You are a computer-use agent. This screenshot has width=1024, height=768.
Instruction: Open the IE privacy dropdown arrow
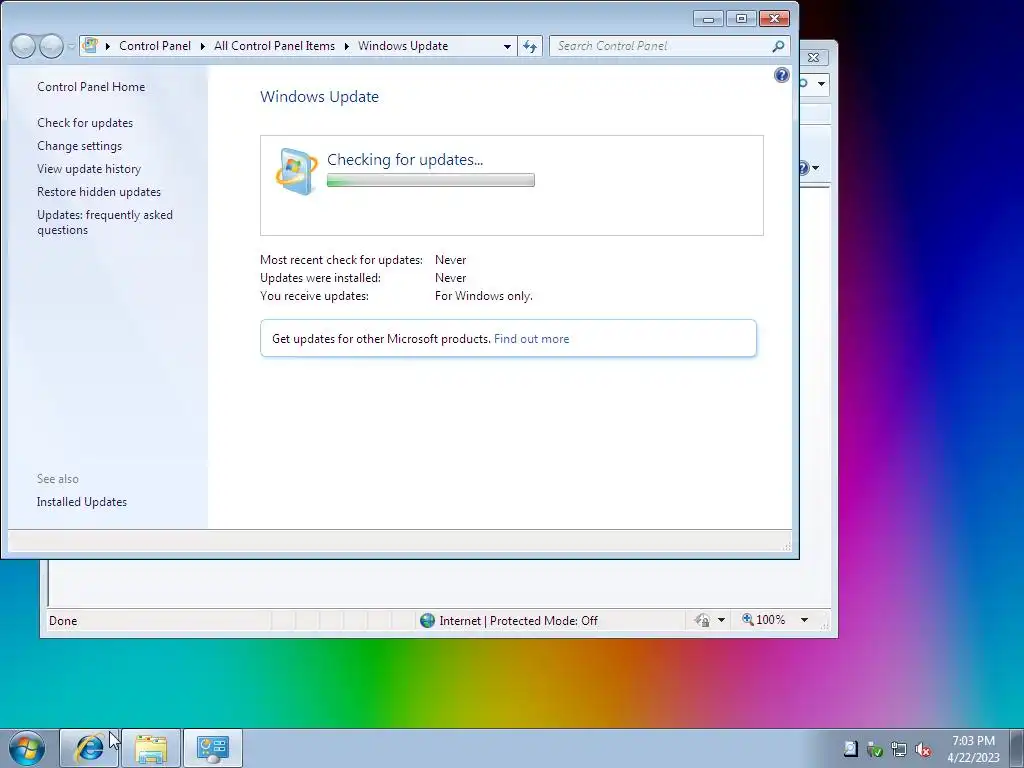[721, 620]
